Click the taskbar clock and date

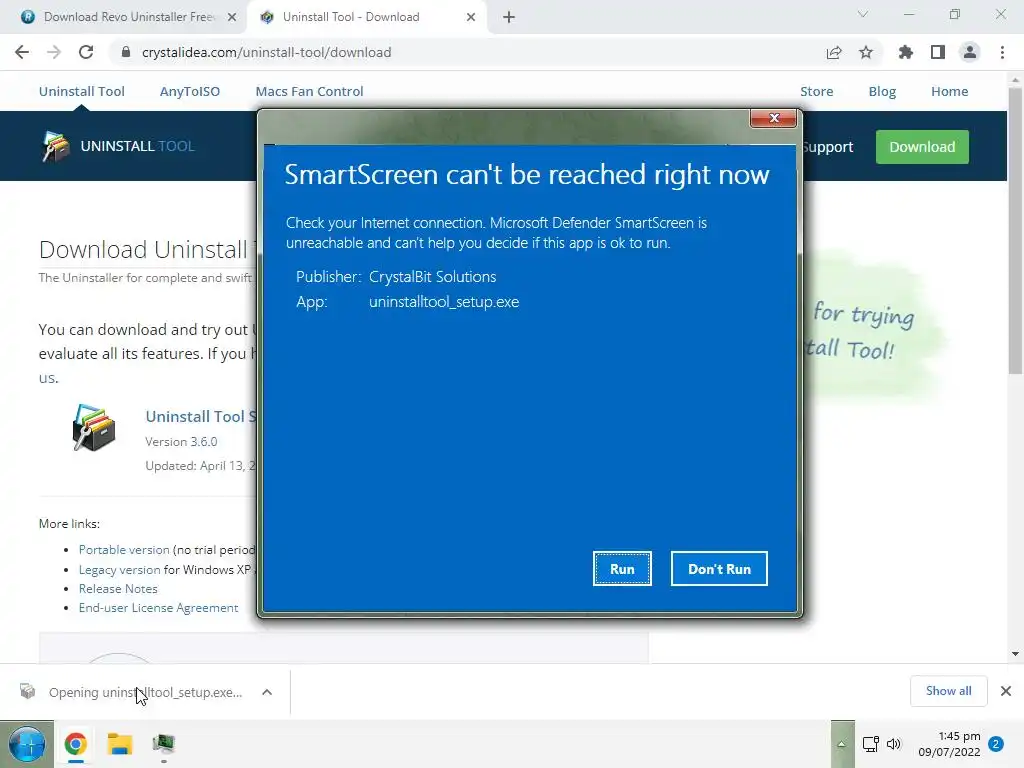pos(950,744)
